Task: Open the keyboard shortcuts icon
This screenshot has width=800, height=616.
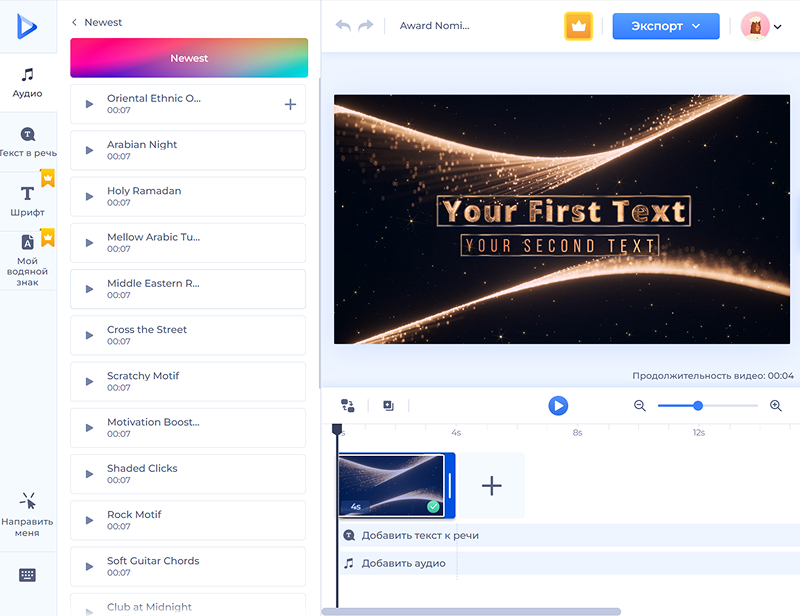Action: pos(27,575)
